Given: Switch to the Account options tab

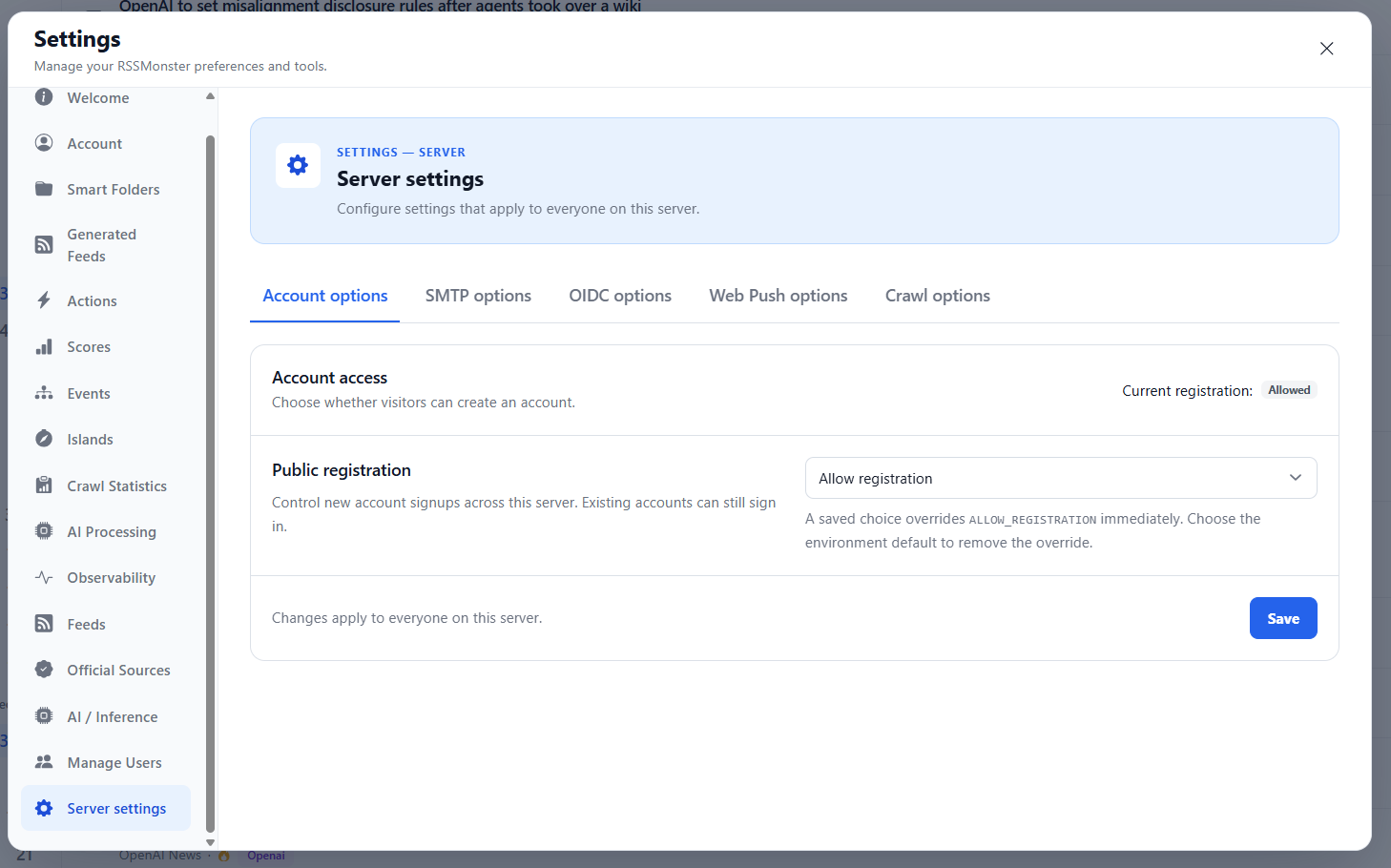Looking at the screenshot, I should click(325, 296).
